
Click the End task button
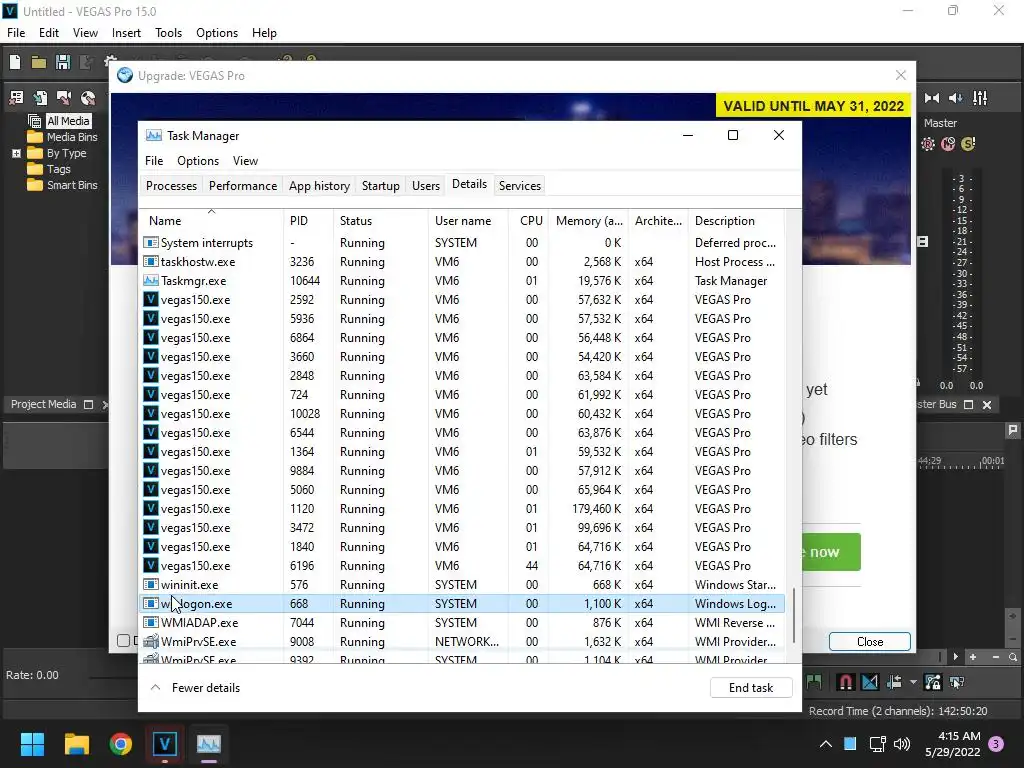click(x=751, y=688)
